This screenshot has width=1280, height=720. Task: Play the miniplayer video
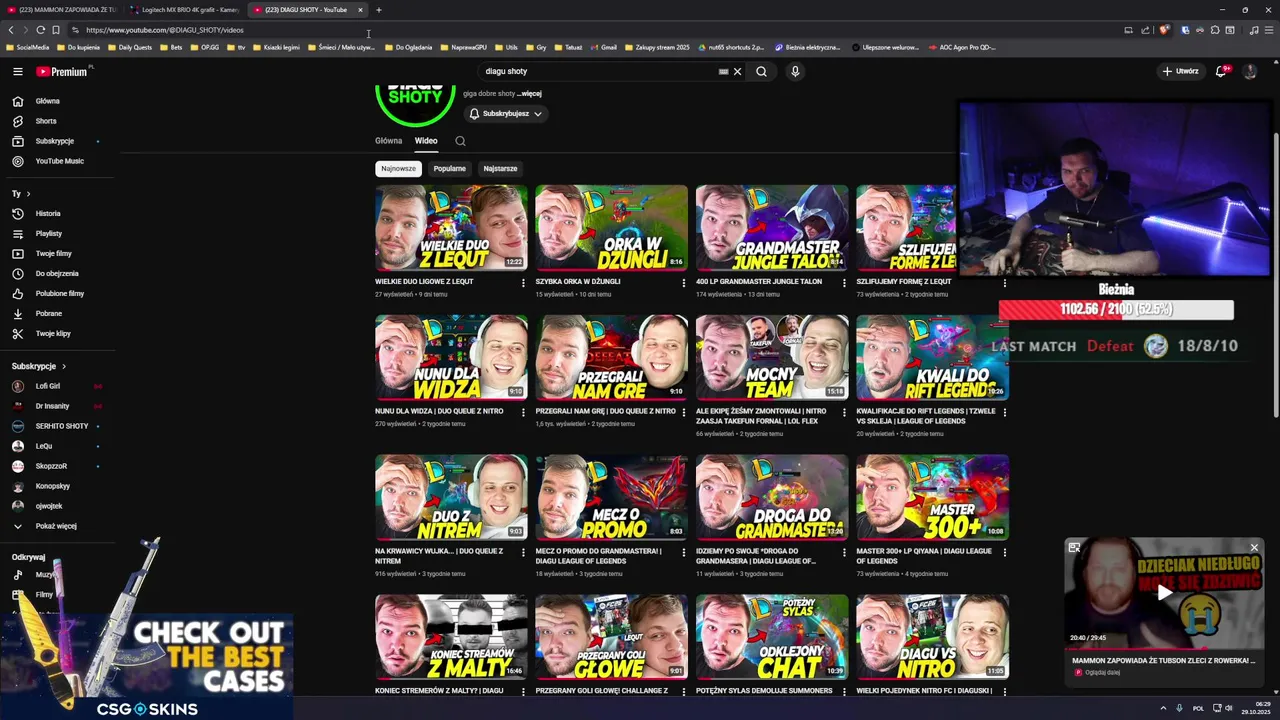point(1164,593)
